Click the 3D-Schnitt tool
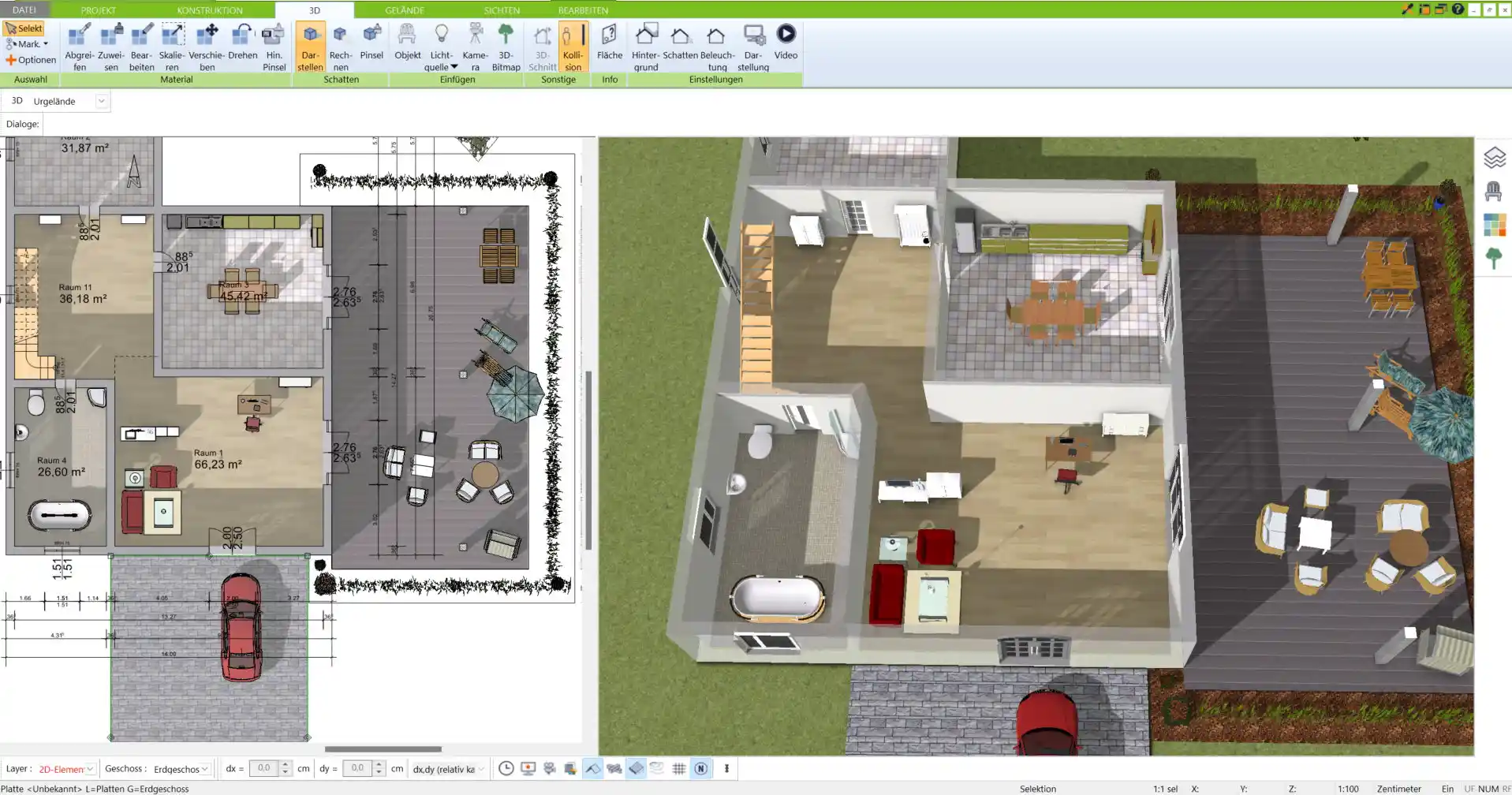Image resolution: width=1512 pixels, height=795 pixels. tap(542, 47)
